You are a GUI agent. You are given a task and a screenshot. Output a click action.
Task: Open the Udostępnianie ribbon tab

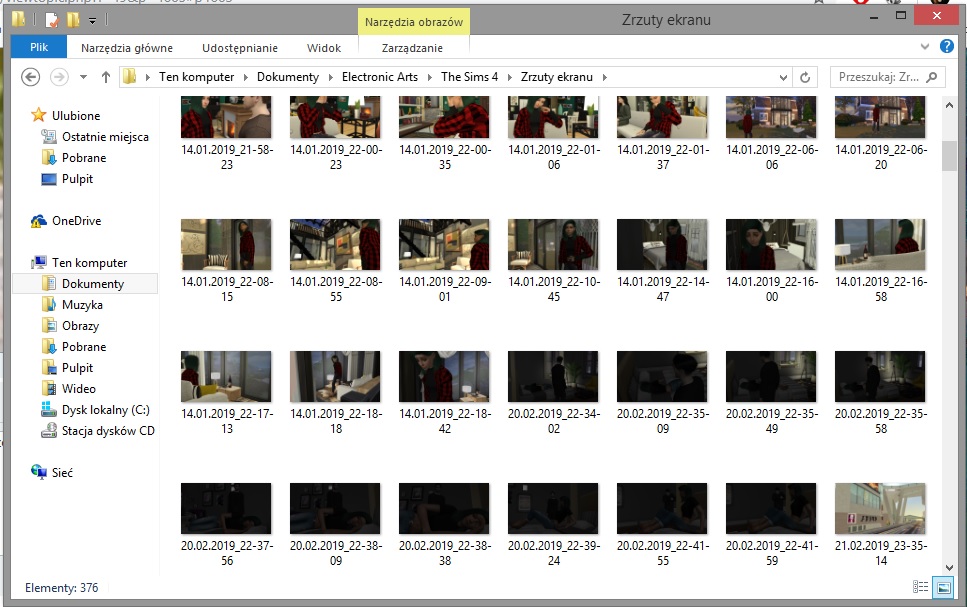click(240, 47)
